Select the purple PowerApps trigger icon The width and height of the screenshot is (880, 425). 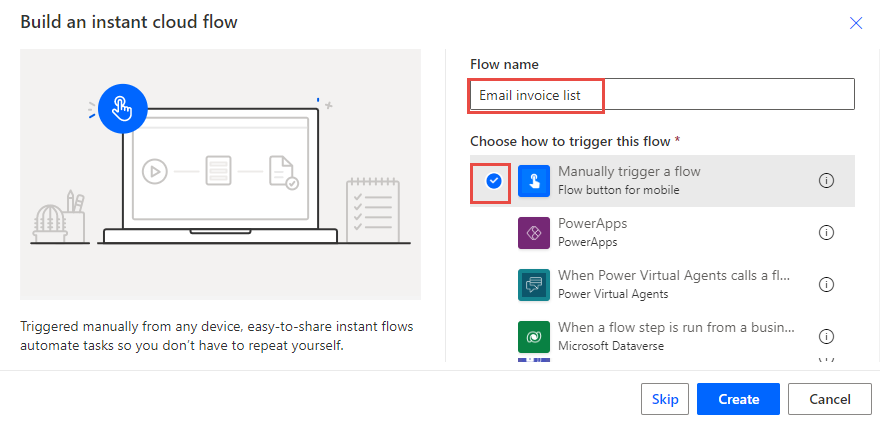[534, 232]
